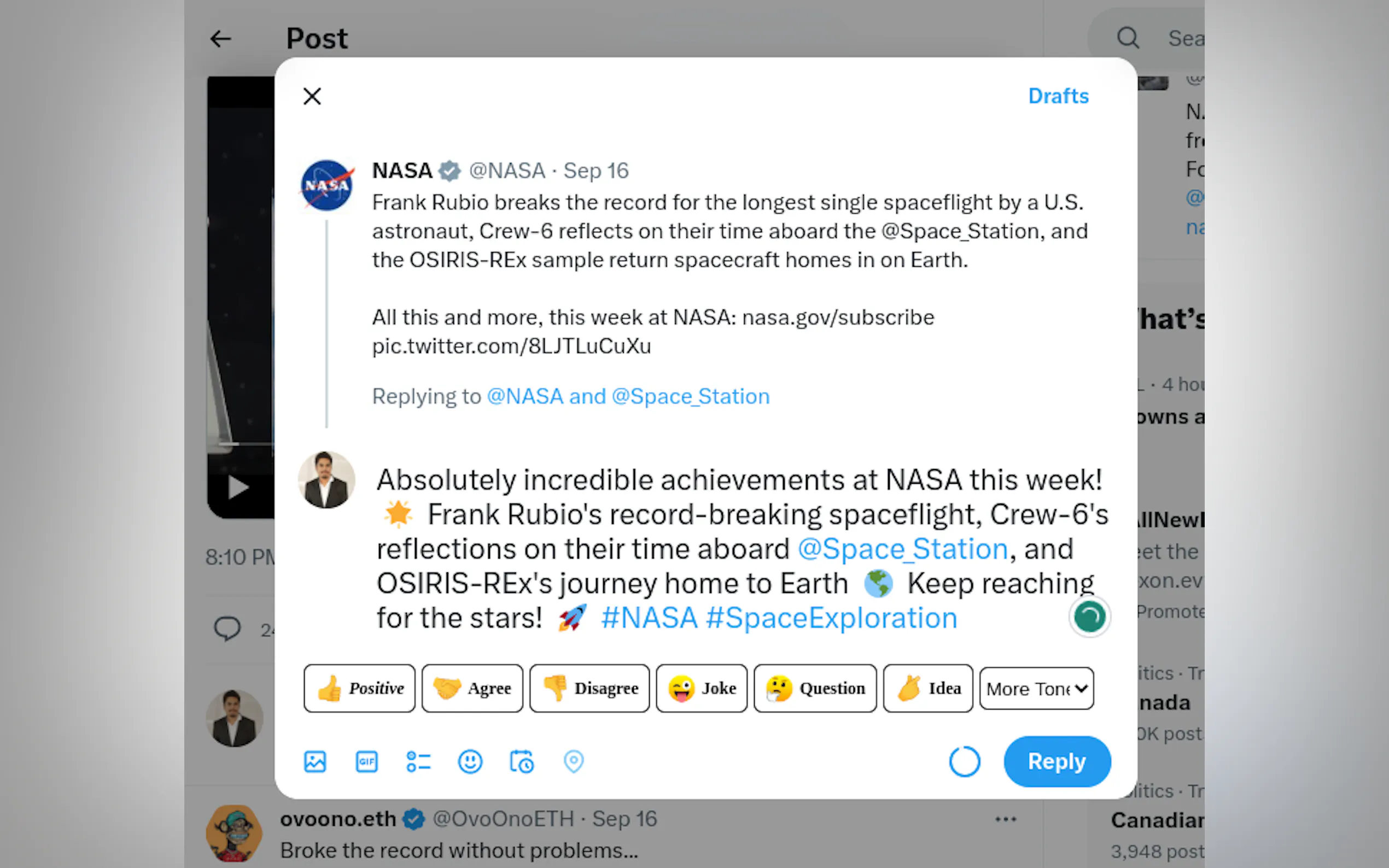Click the search magnifier icon

[1128, 38]
